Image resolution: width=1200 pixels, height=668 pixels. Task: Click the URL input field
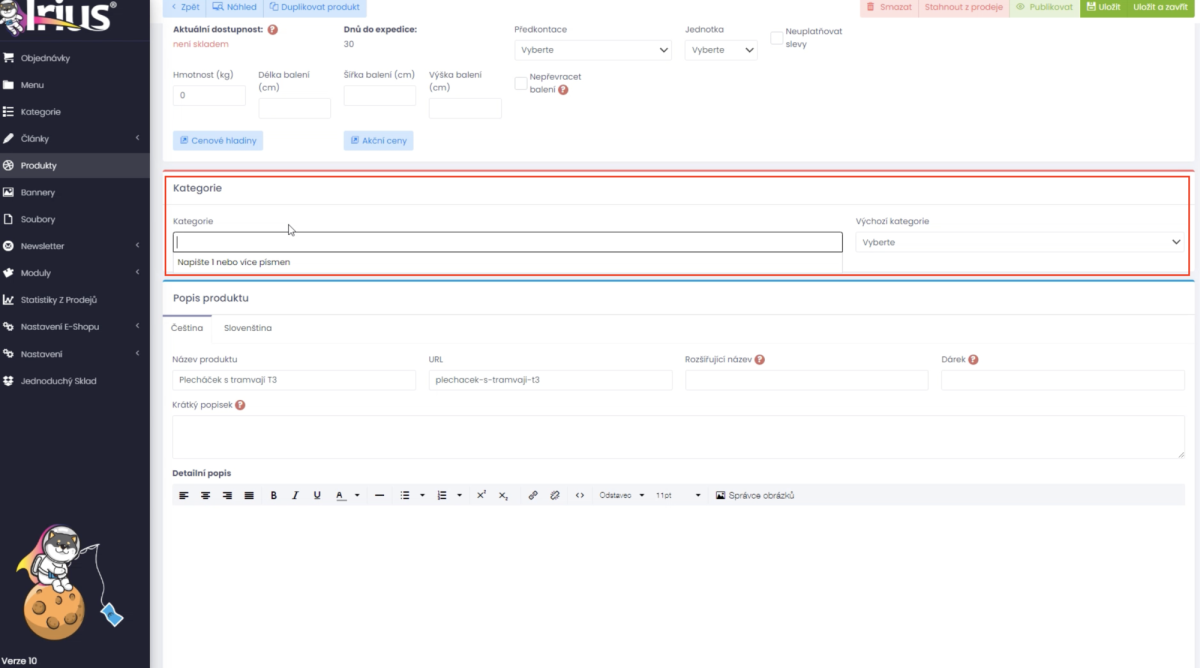(x=550, y=380)
